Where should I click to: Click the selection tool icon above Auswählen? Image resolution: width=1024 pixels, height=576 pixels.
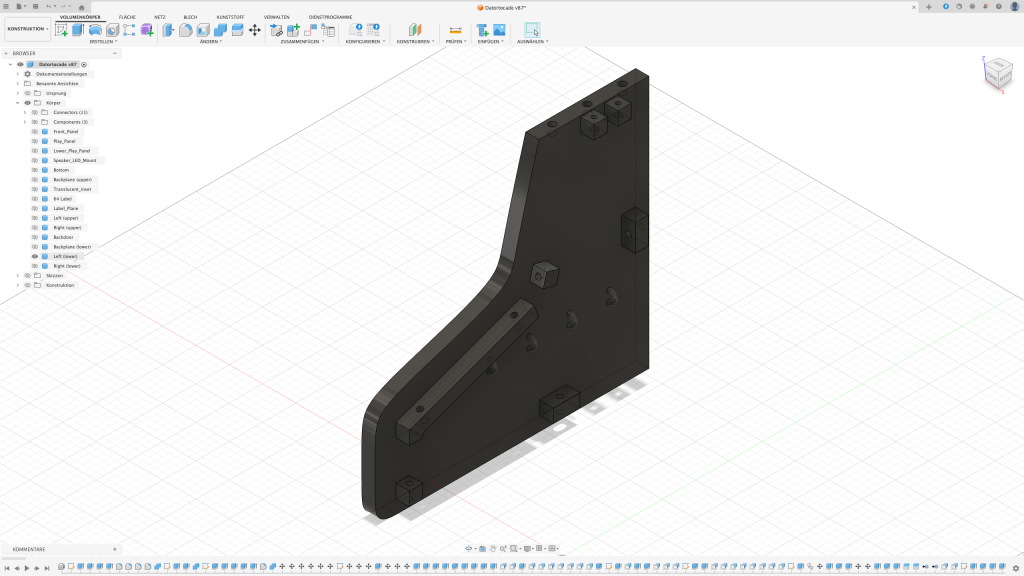[531, 30]
